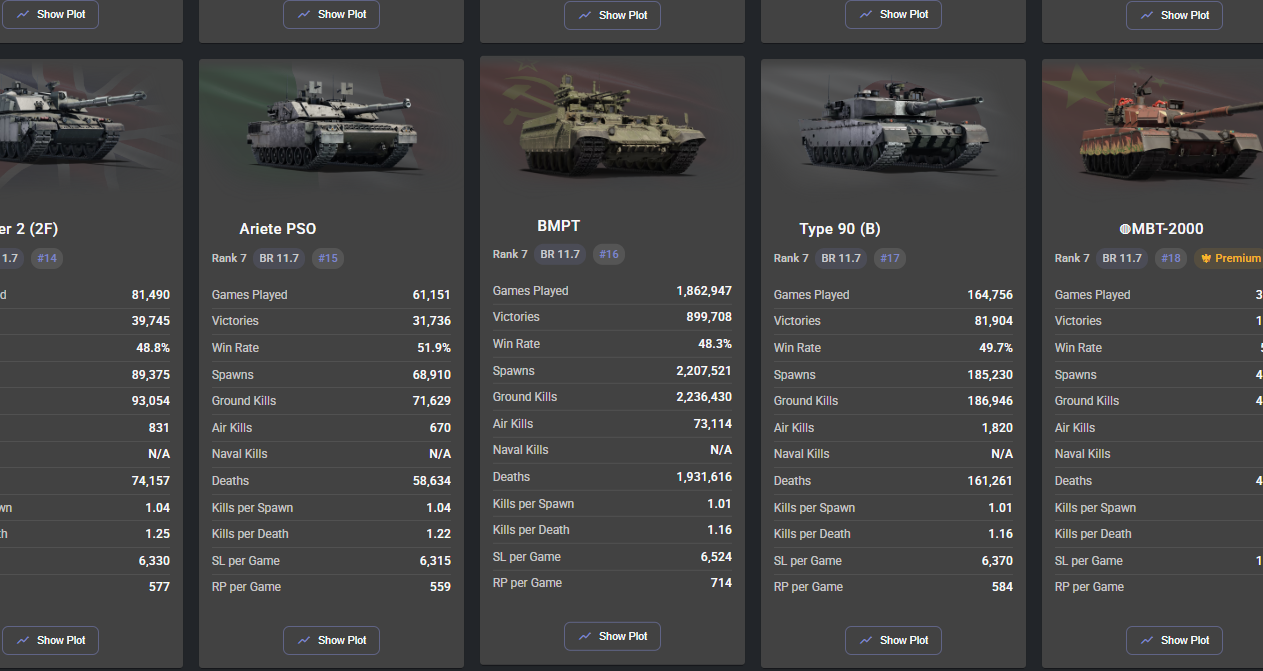This screenshot has width=1263, height=671.
Task: Click the Premium crown badge on MBT-2000
Action: (x=1229, y=258)
